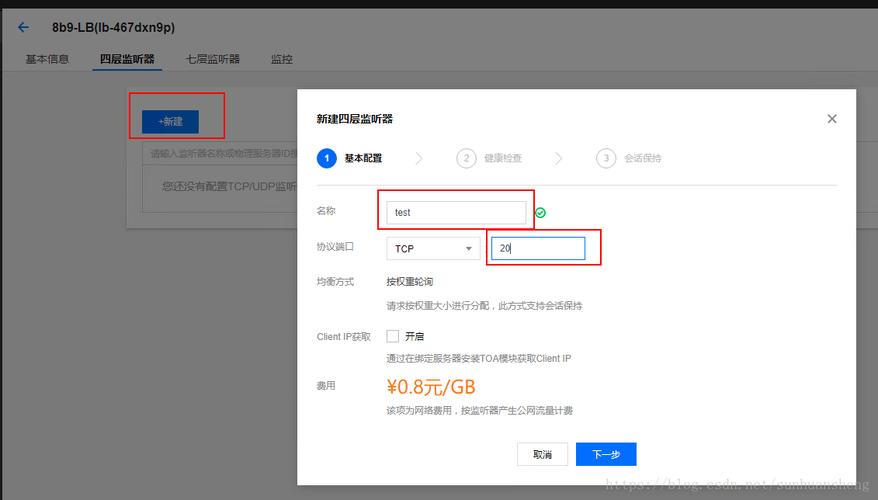This screenshot has width=878, height=500.
Task: Click the 取消 button
Action: tap(542, 454)
